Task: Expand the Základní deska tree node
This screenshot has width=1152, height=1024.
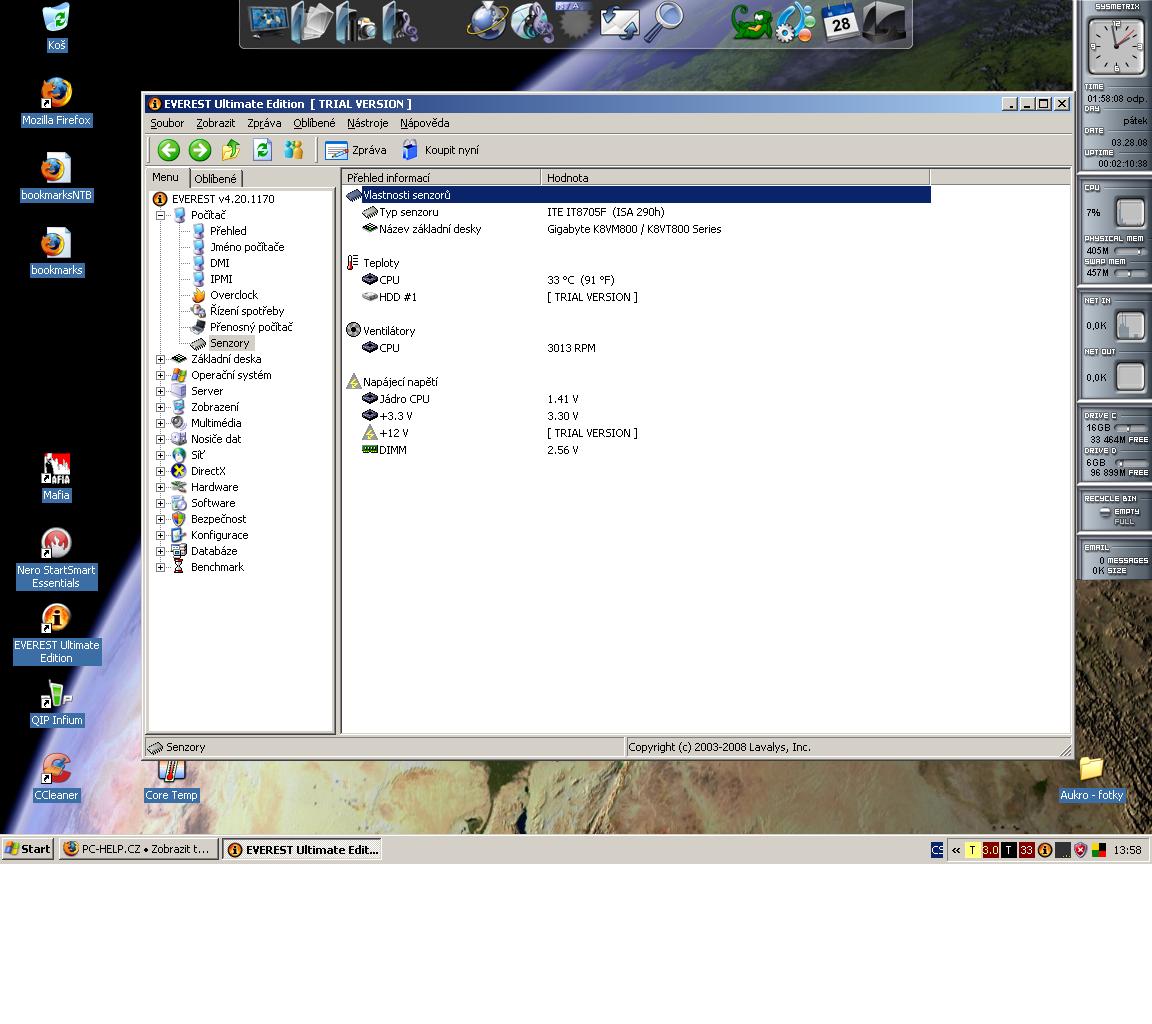Action: pos(160,359)
